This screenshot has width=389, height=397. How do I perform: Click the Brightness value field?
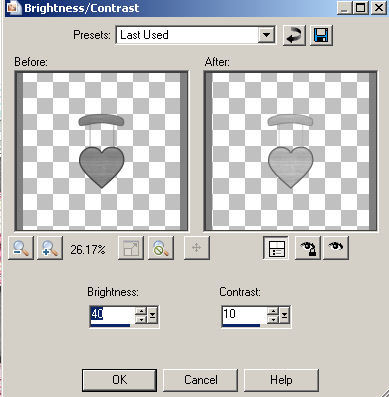[x=112, y=314]
